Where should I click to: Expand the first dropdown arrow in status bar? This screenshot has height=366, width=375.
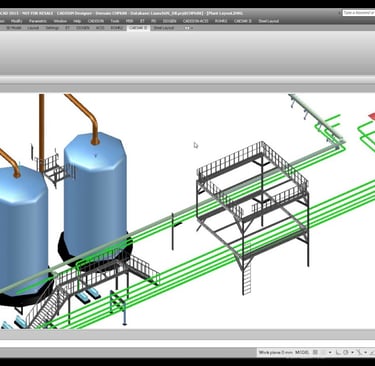click(330, 352)
